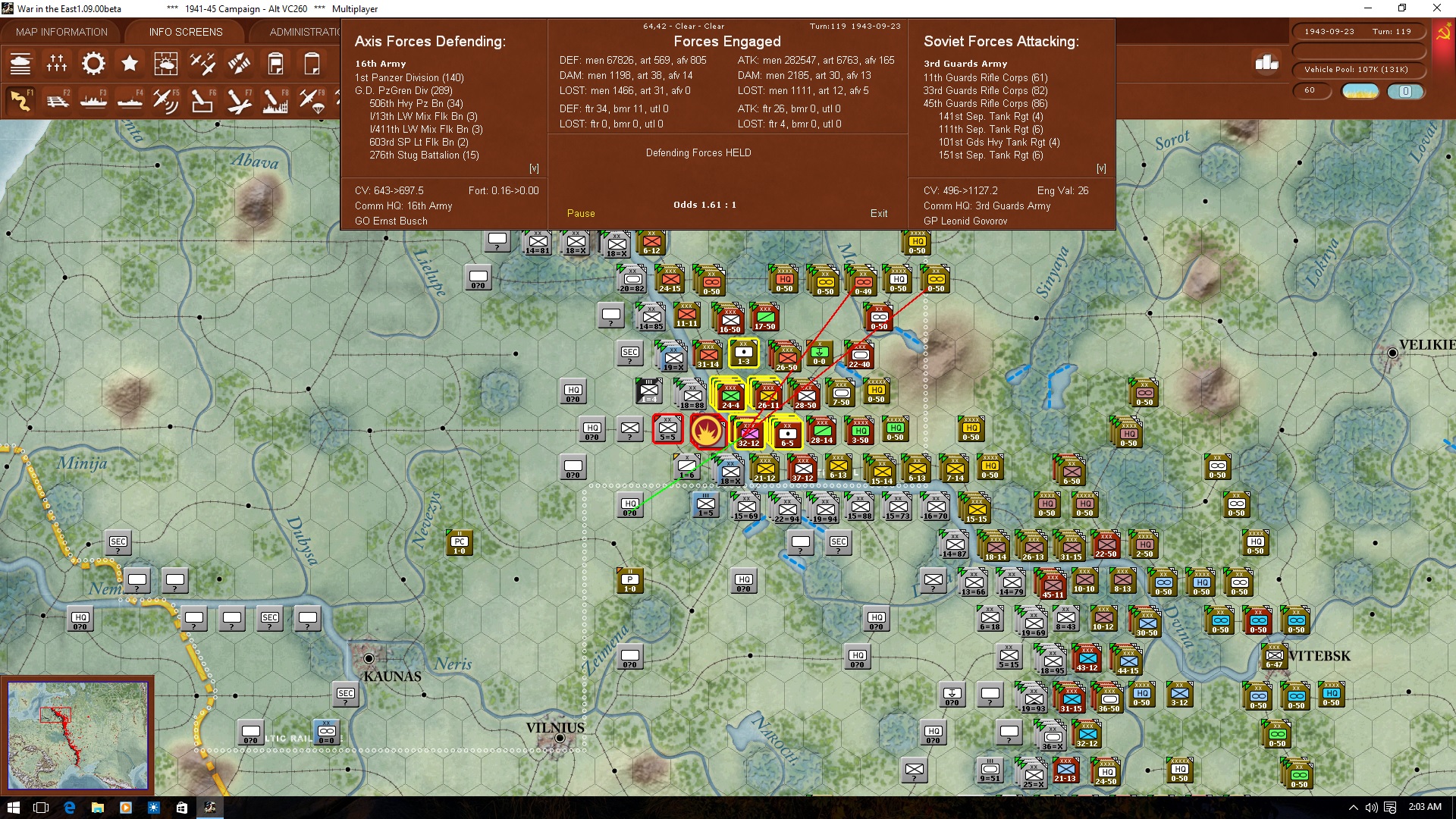Toggle F5 air recon mode
Image resolution: width=1456 pixels, height=819 pixels.
166,100
